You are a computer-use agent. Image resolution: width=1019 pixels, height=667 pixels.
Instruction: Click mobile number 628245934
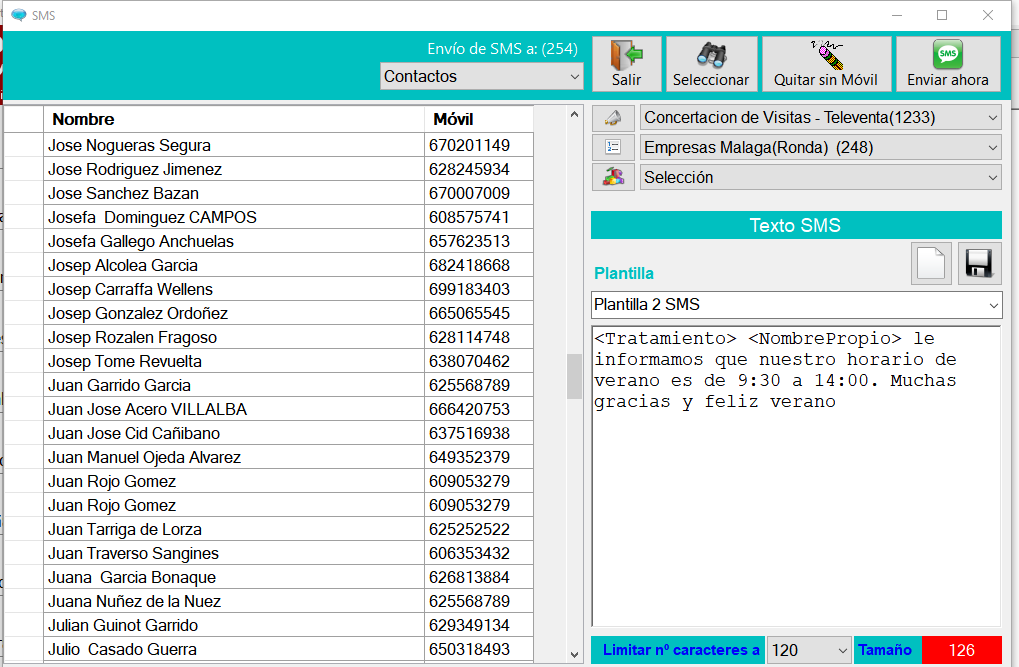pos(469,169)
